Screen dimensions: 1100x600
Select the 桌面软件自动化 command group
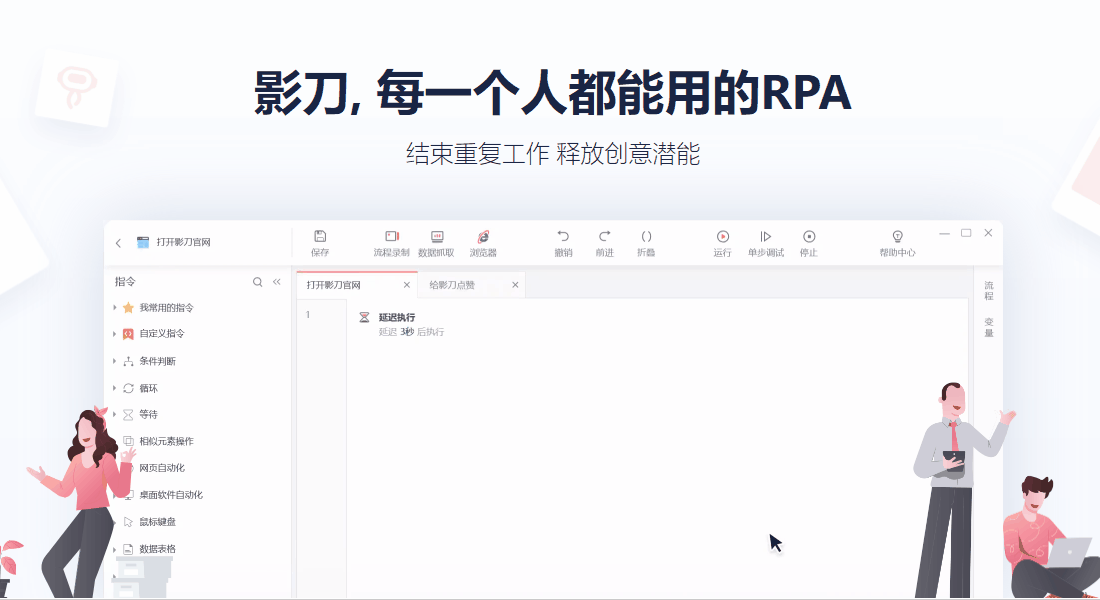[171, 495]
